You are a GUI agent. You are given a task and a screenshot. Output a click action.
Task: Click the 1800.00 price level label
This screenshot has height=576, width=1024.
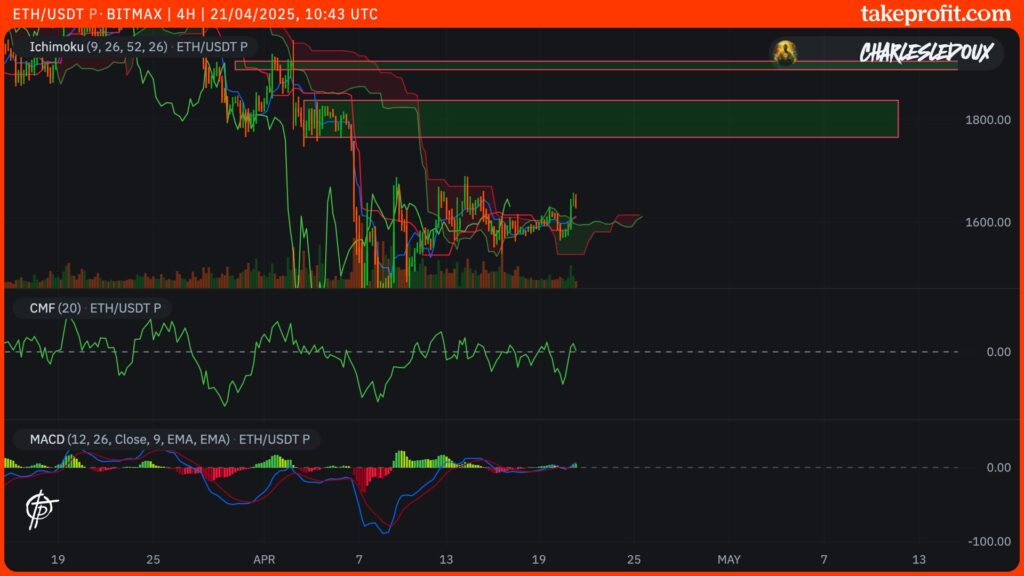[989, 117]
